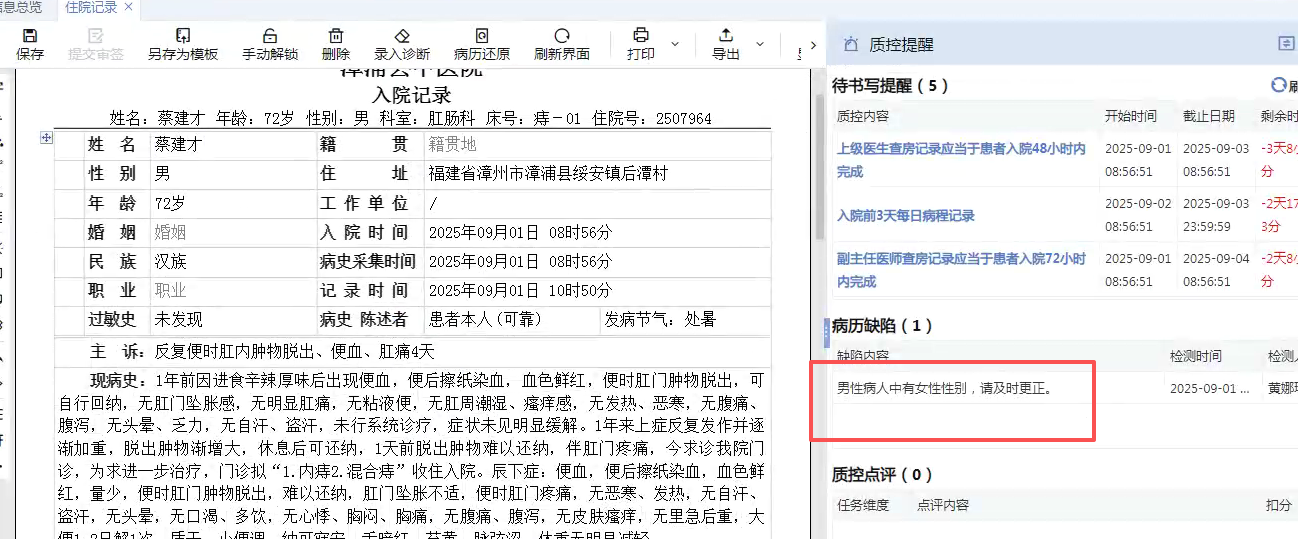
Task: Click the 主诉 chief complaint line
Action: 263,351
